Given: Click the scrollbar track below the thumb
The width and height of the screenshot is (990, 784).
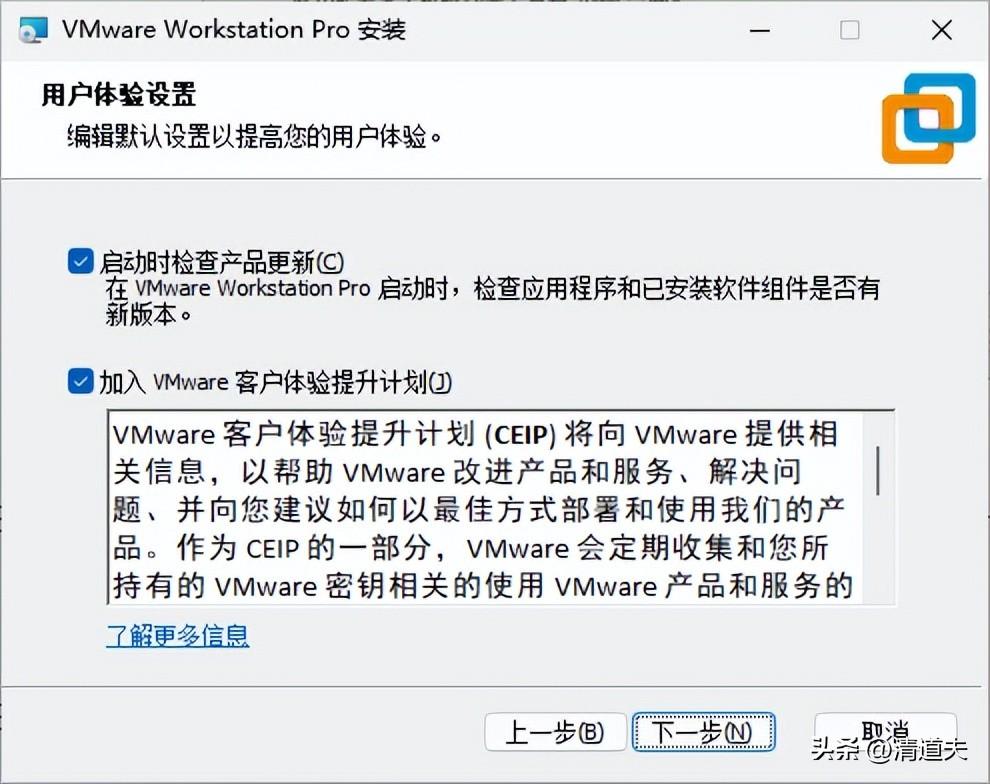Looking at the screenshot, I should (878, 549).
